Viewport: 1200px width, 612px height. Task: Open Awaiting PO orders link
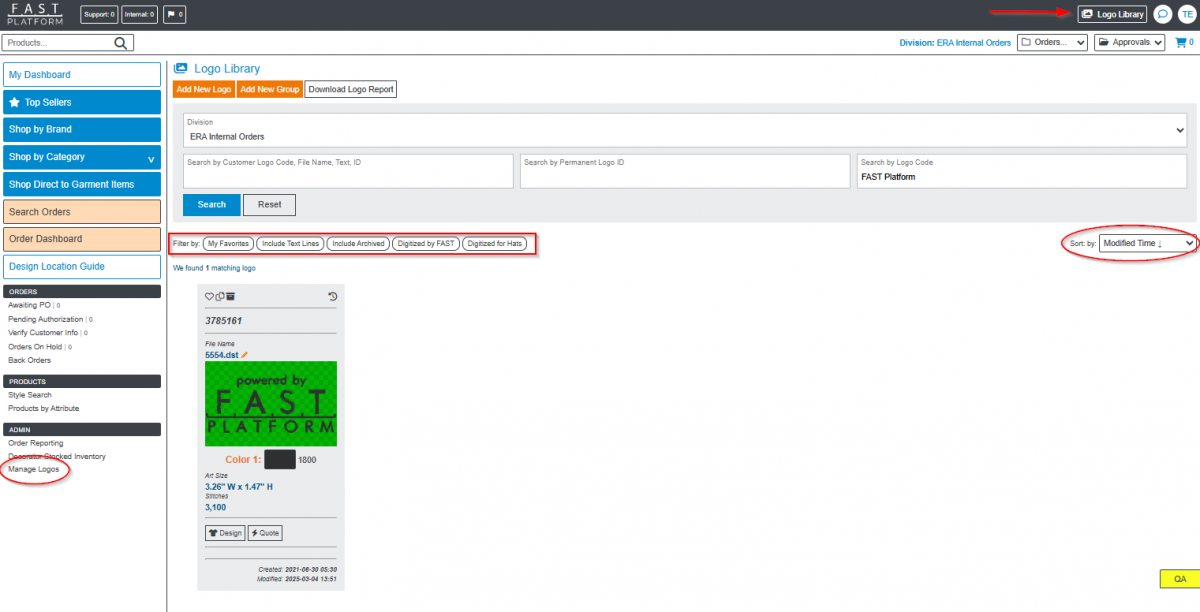29,305
